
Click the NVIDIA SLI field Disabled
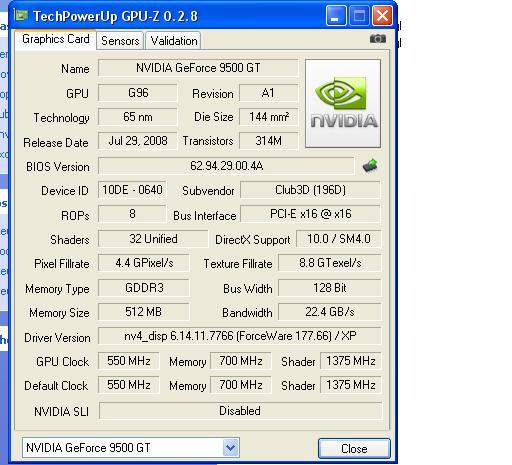240,411
